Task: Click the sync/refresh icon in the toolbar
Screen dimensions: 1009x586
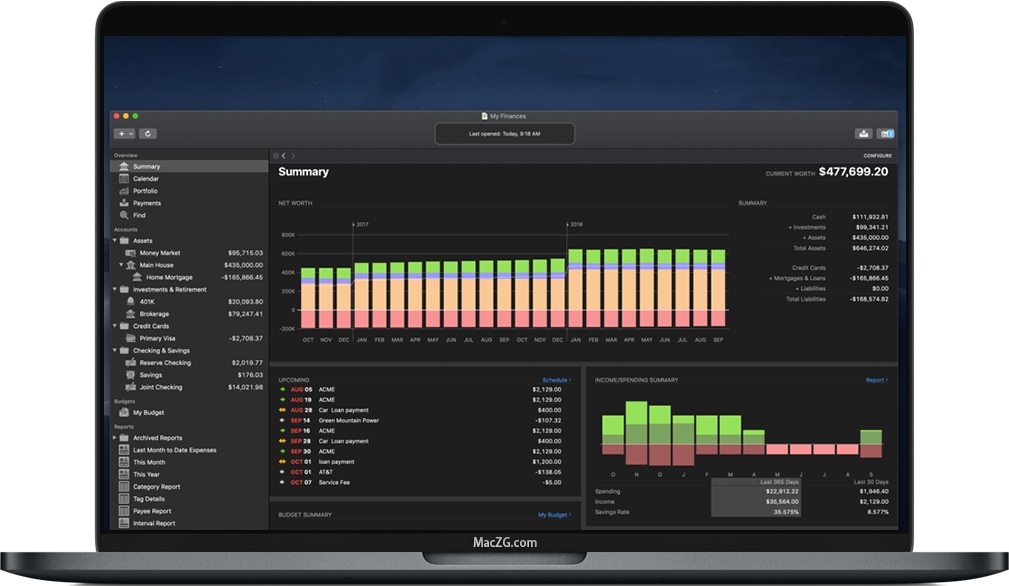Action: pos(148,133)
